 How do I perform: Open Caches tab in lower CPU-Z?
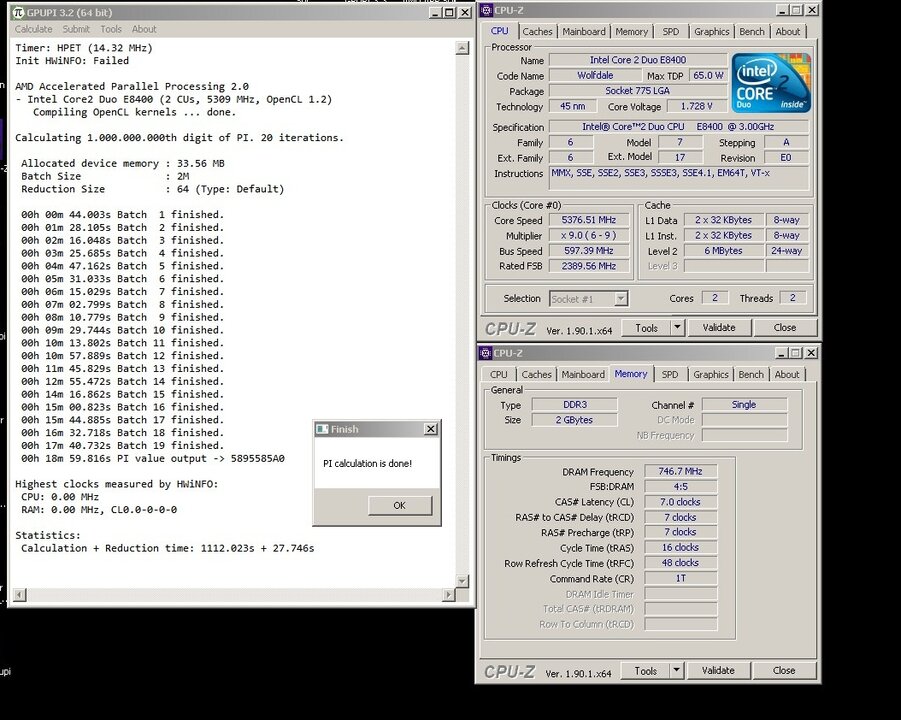536,375
